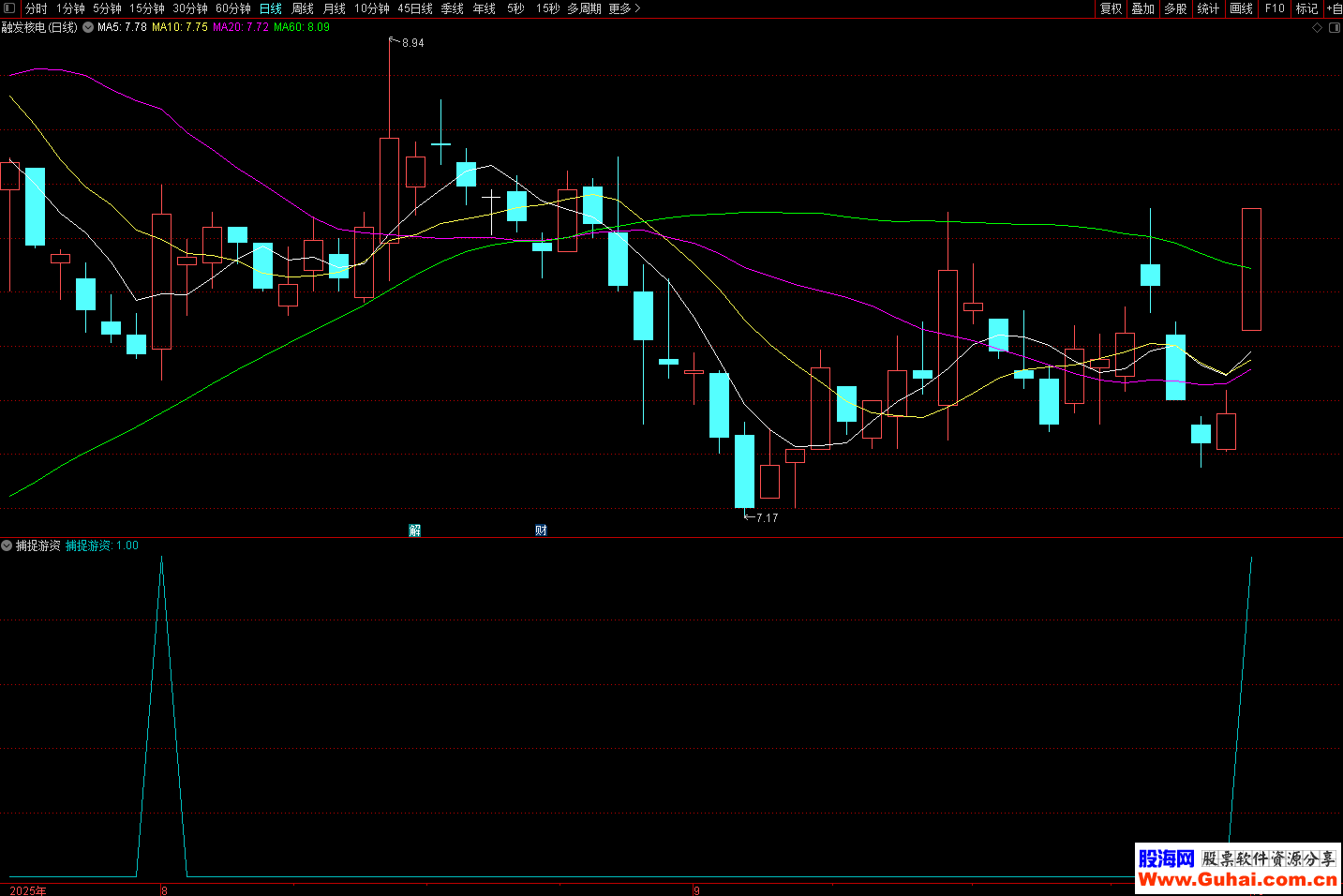The height and width of the screenshot is (896, 1343).
Task: Select the 60分钟 period tab
Action: pyautogui.click(x=233, y=8)
